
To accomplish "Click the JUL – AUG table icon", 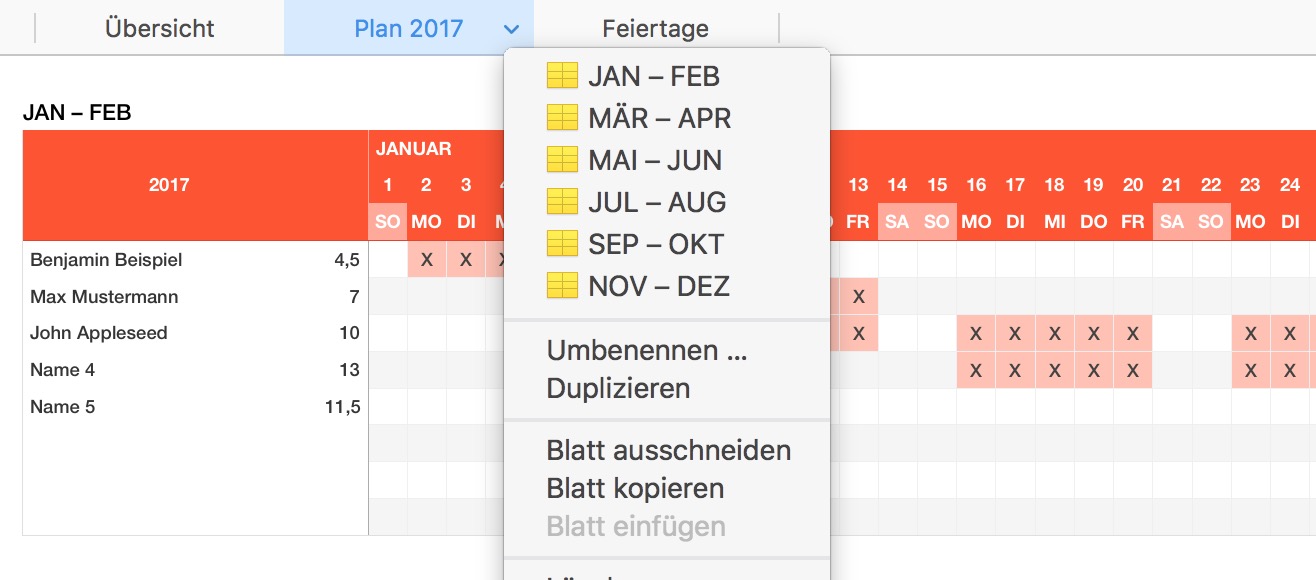I will [x=562, y=202].
